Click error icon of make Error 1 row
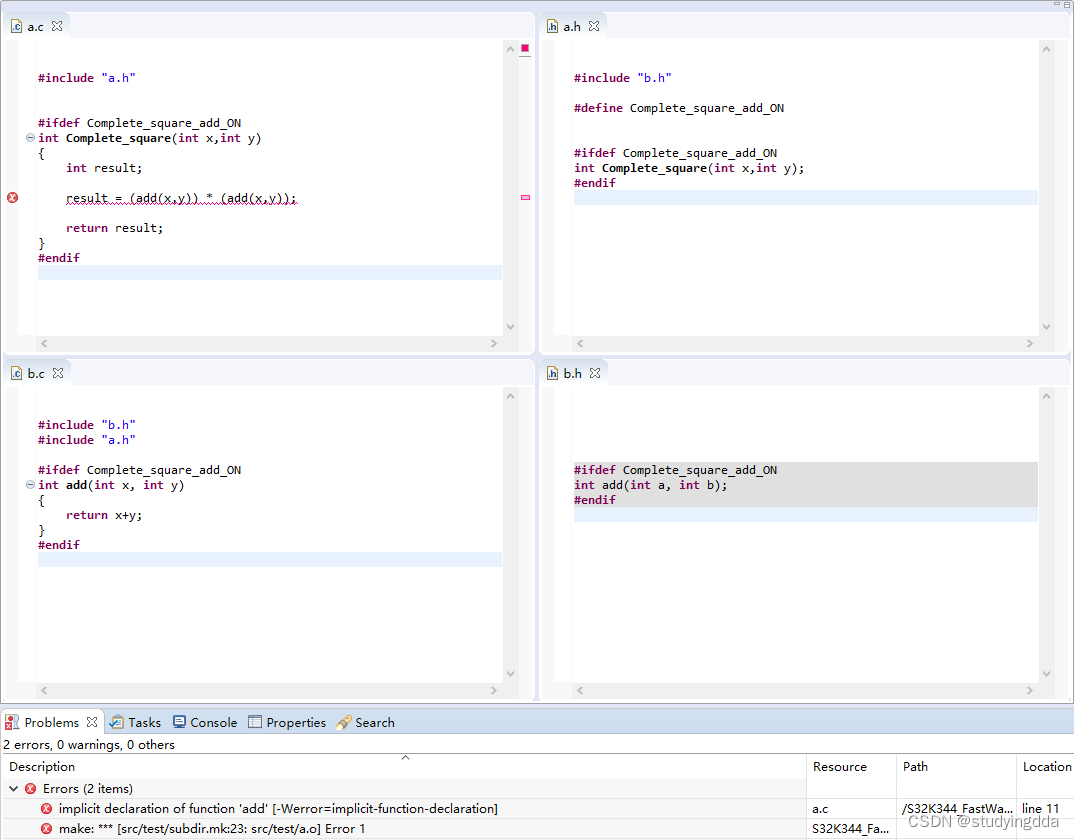 tap(46, 828)
